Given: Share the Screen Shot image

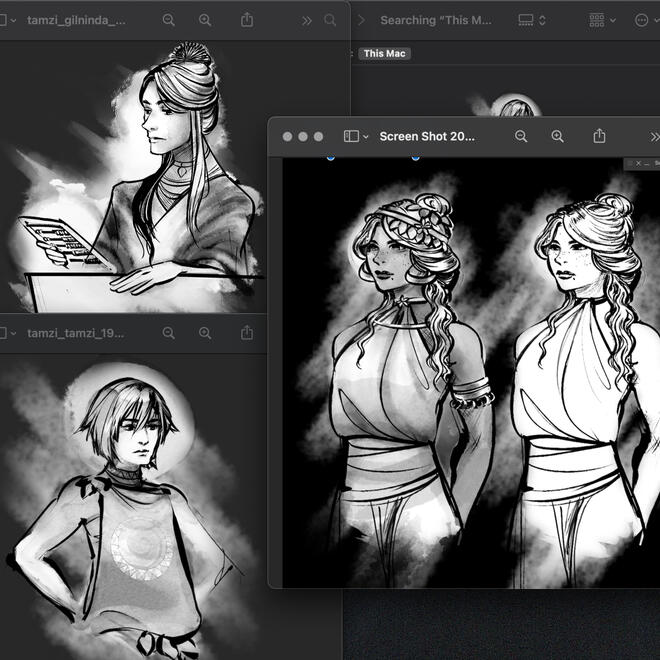Looking at the screenshot, I should [600, 136].
